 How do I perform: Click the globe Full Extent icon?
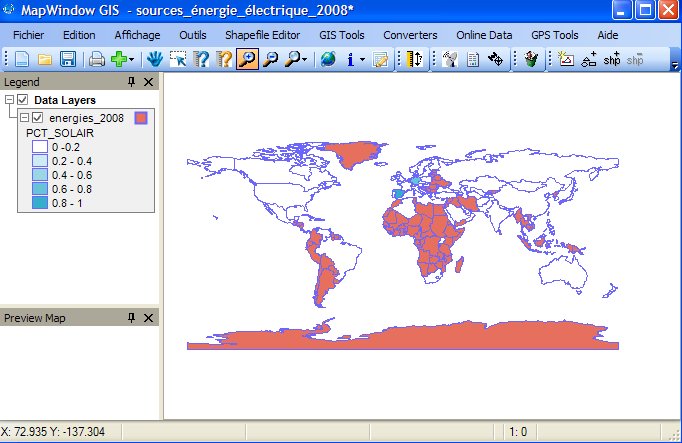click(328, 60)
